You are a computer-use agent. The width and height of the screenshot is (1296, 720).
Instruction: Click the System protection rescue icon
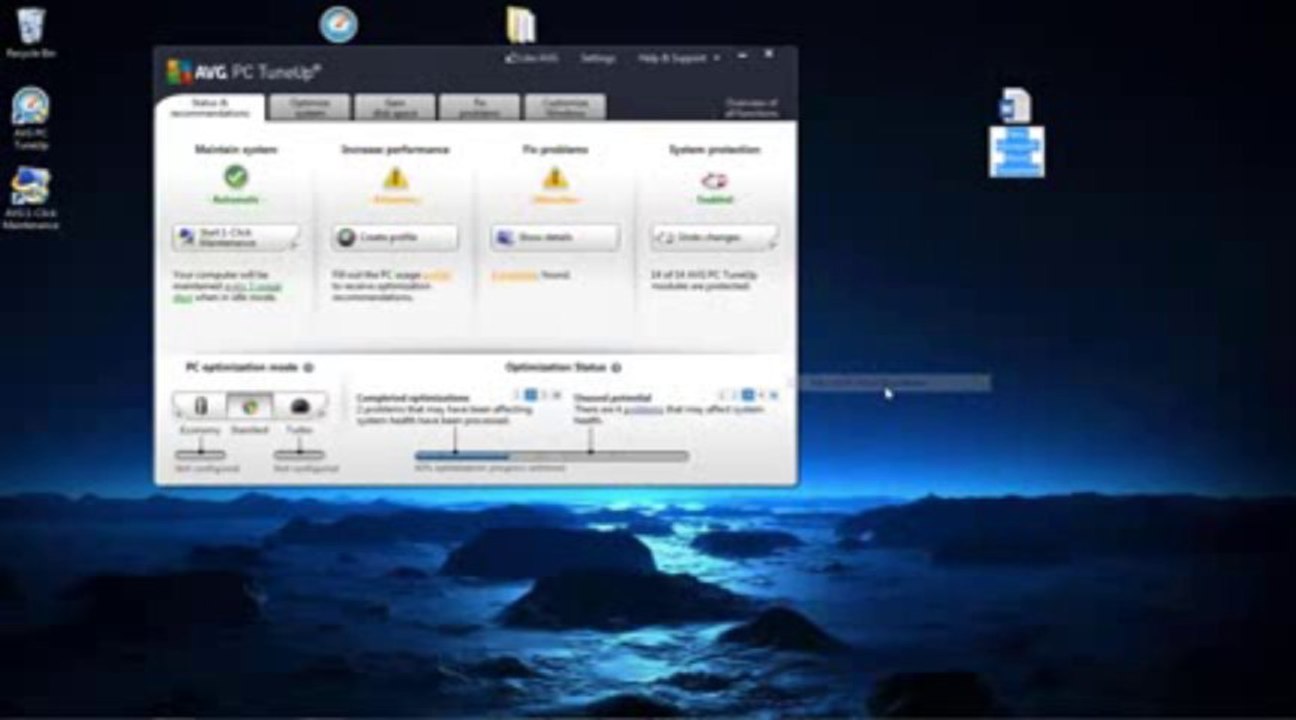tap(714, 180)
